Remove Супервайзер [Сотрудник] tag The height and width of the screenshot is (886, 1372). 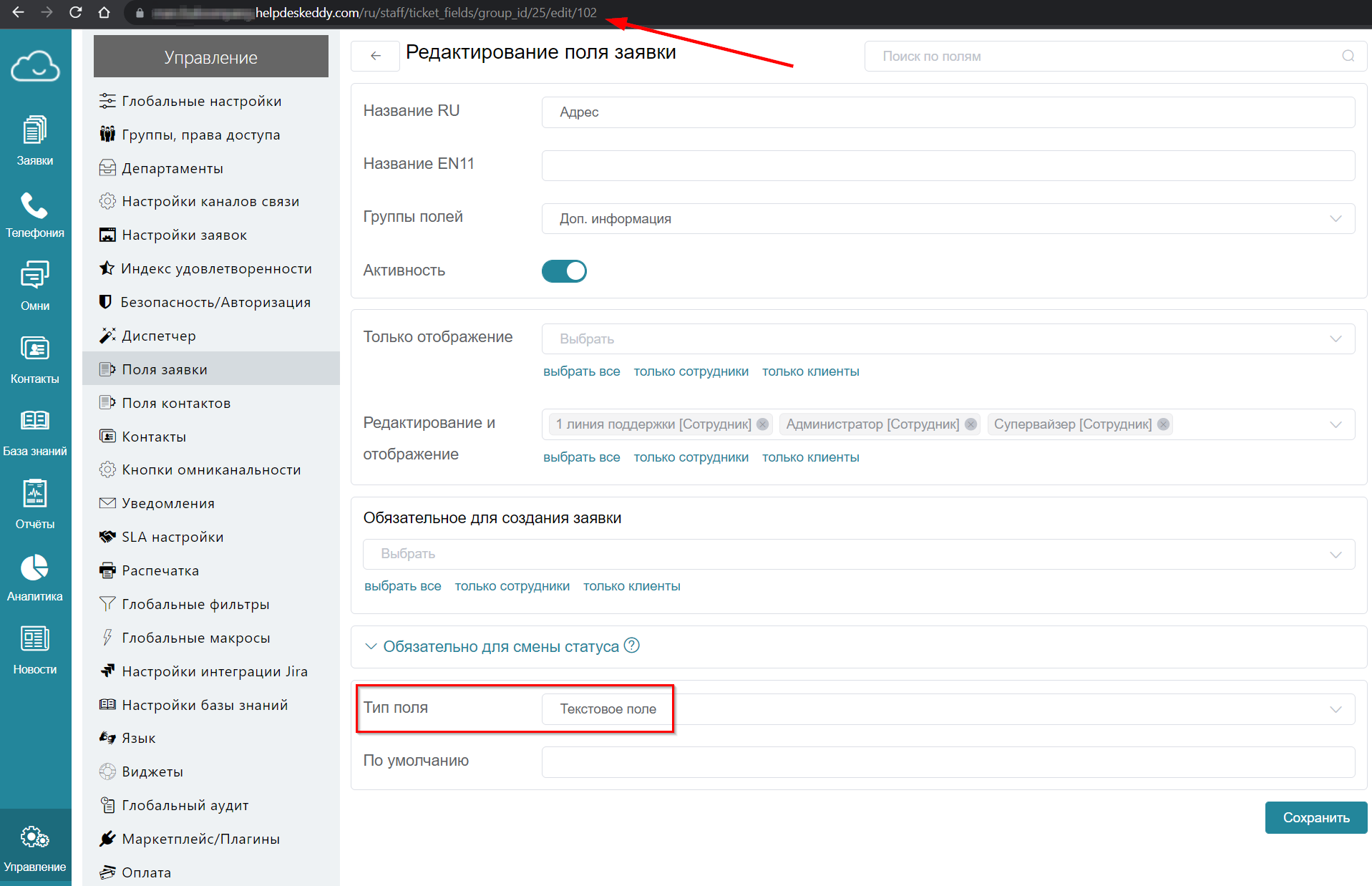point(1164,424)
